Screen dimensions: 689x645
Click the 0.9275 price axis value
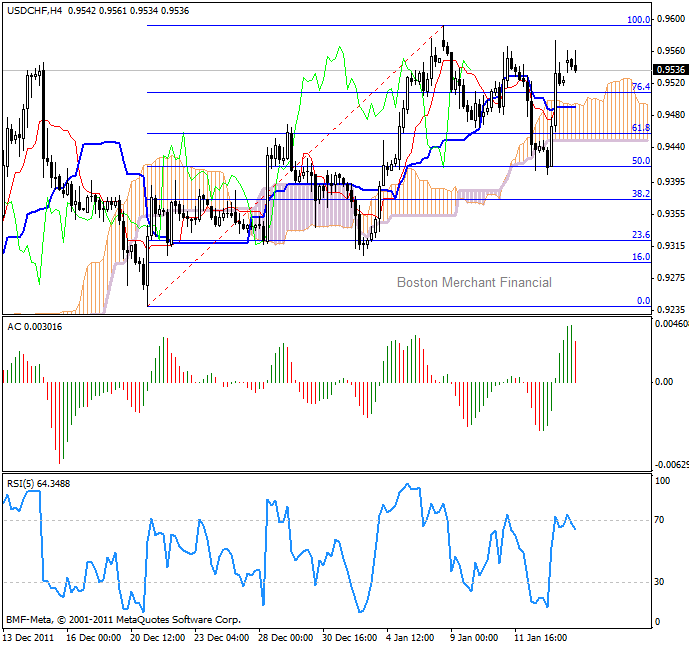point(671,278)
